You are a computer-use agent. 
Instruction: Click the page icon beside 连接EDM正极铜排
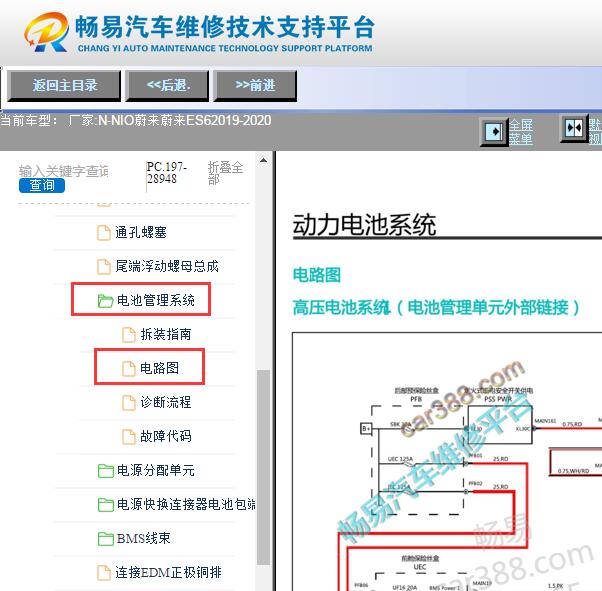point(104,573)
